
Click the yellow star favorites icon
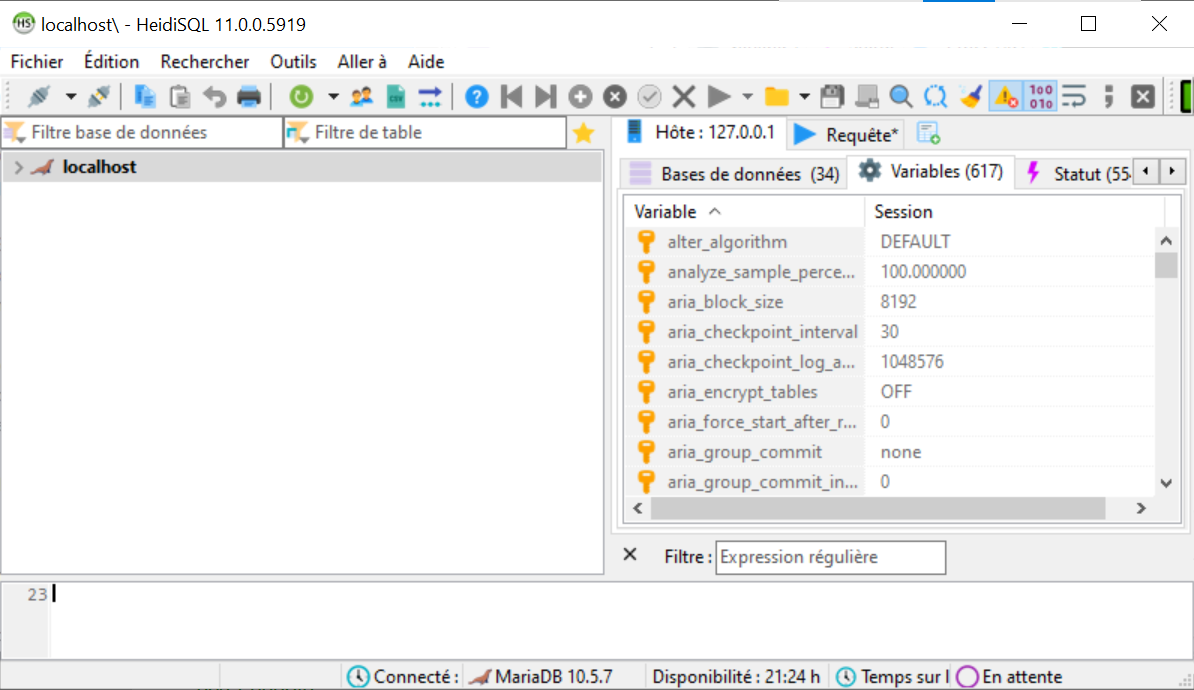pos(584,133)
